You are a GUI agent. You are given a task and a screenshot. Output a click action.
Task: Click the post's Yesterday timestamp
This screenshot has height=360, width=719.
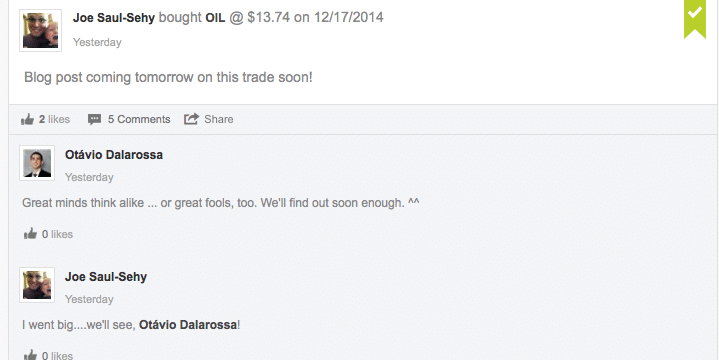pyautogui.click(x=97, y=42)
